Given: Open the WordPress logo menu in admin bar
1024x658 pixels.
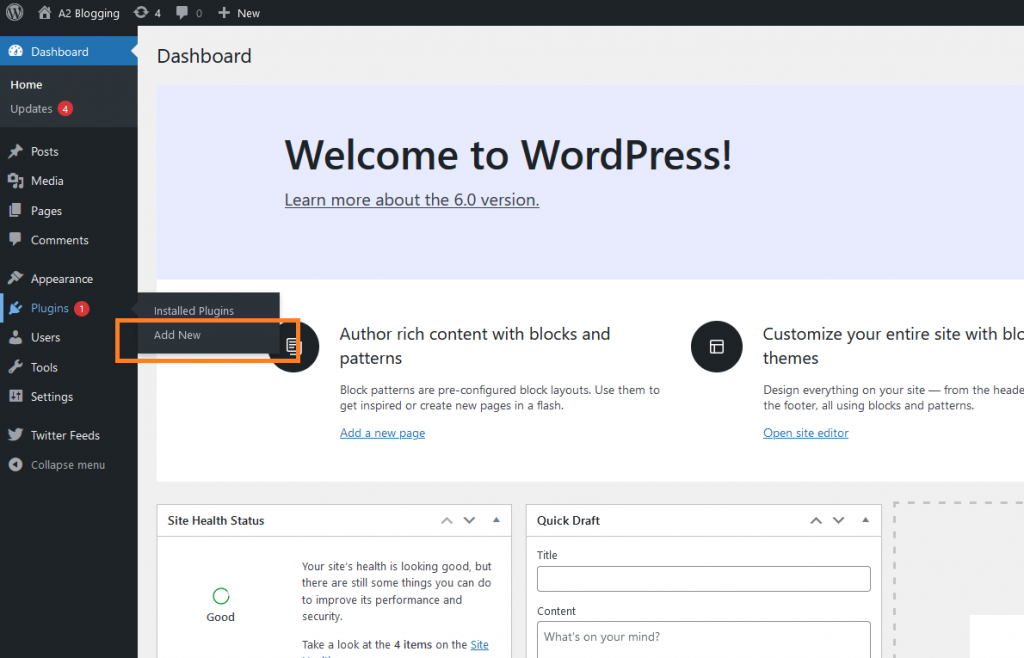Looking at the screenshot, I should click(x=13, y=12).
